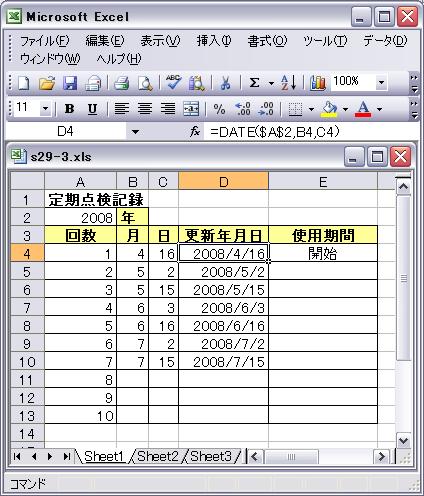Run the Spelling check ABC icon
424x496 pixels.
tap(174, 83)
